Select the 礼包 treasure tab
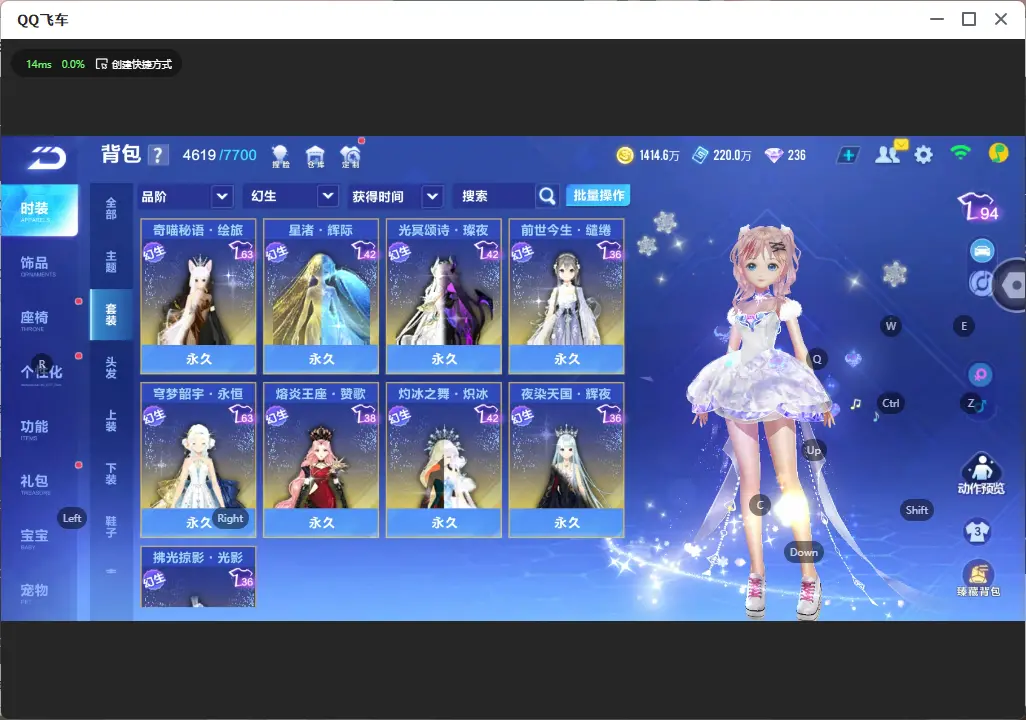 point(38,483)
